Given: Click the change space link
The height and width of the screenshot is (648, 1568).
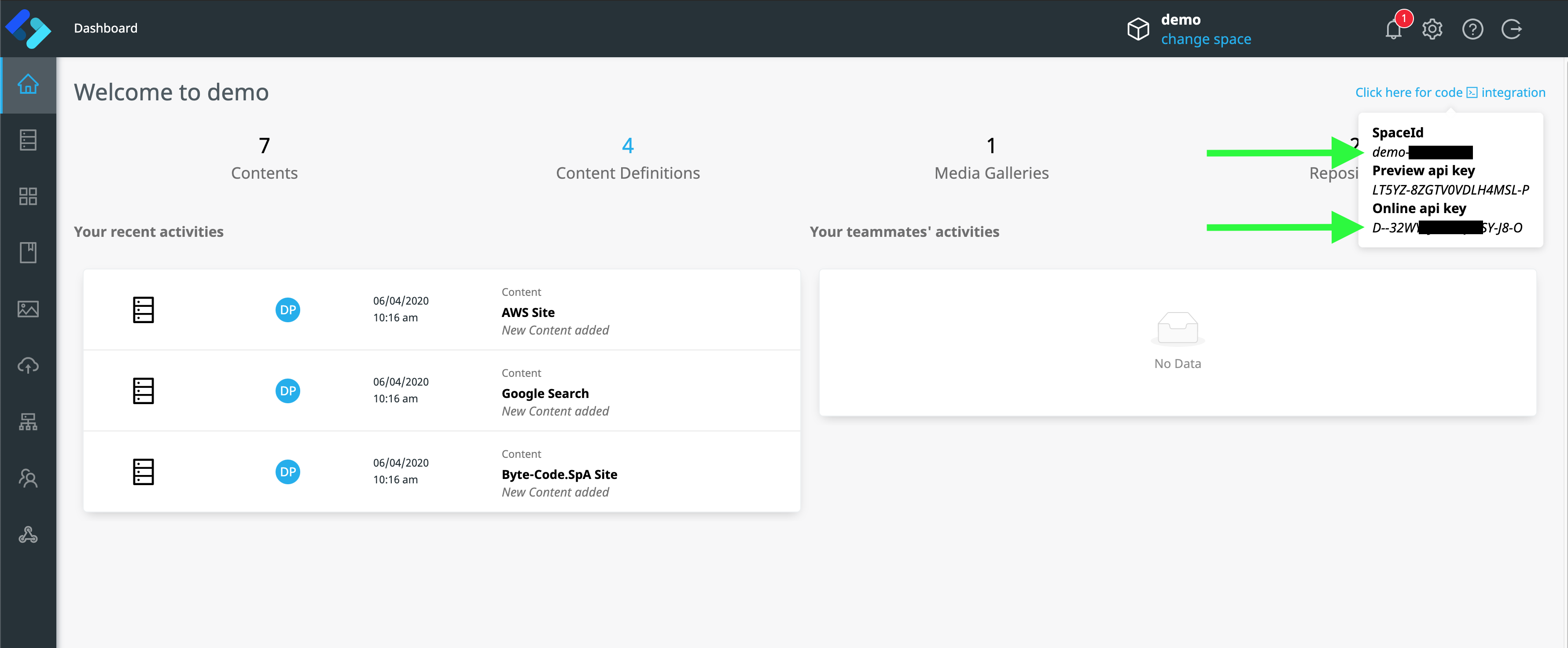Looking at the screenshot, I should coord(1205,40).
